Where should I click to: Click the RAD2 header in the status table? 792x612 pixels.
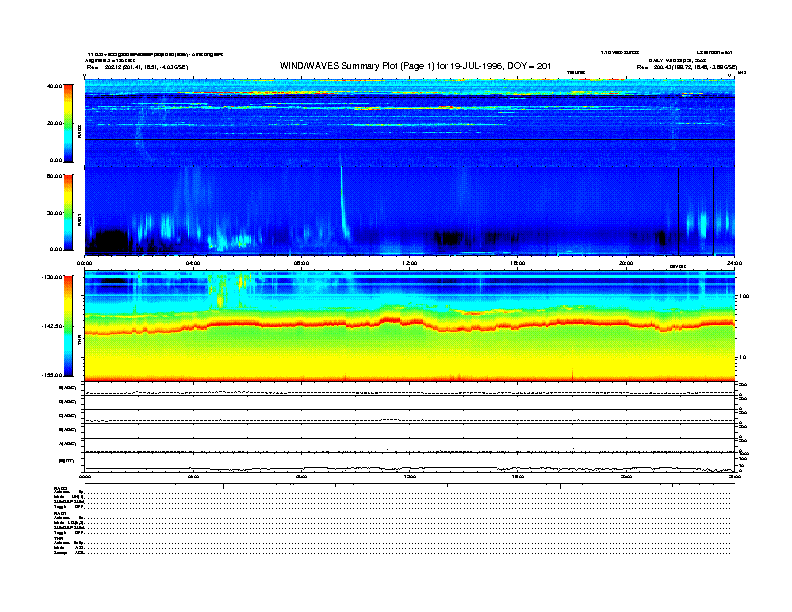(x=61, y=489)
